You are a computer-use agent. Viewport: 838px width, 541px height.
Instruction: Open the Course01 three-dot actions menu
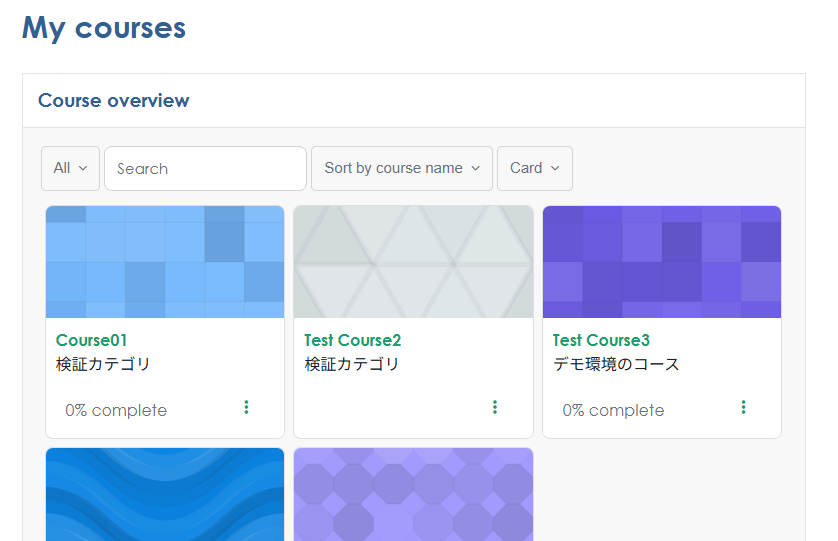[246, 407]
